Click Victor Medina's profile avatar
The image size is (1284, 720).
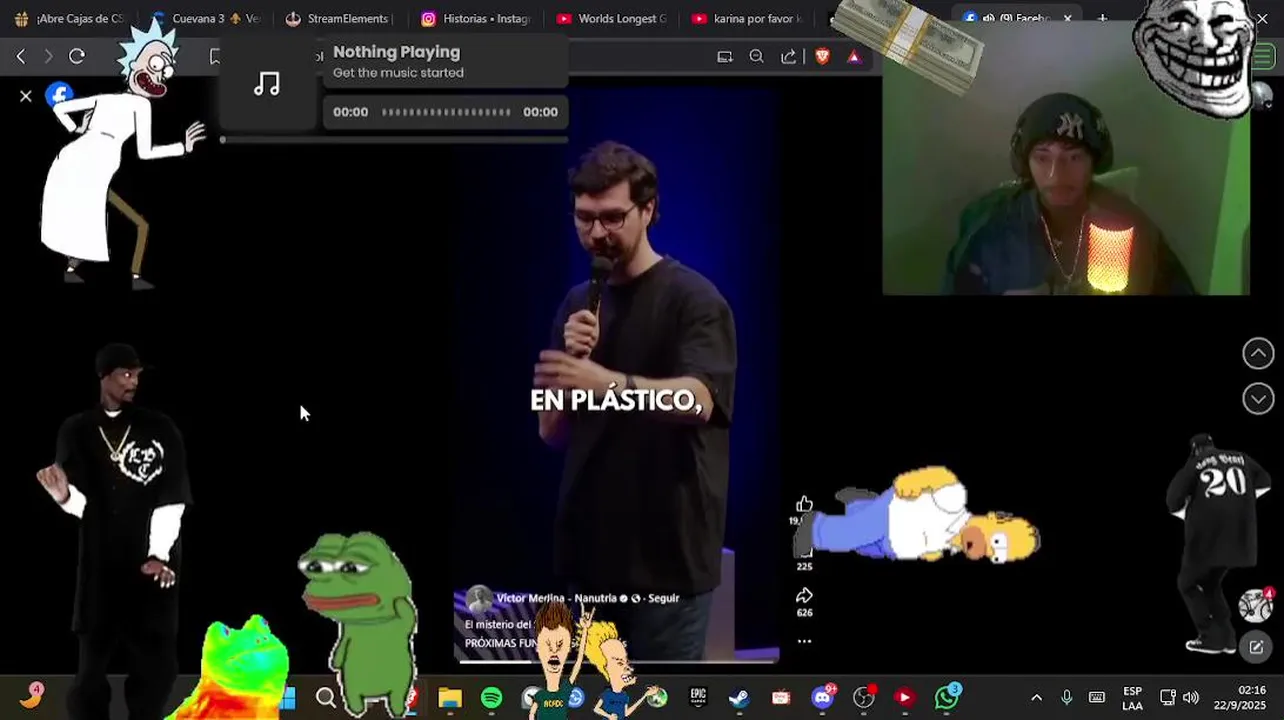[479, 599]
